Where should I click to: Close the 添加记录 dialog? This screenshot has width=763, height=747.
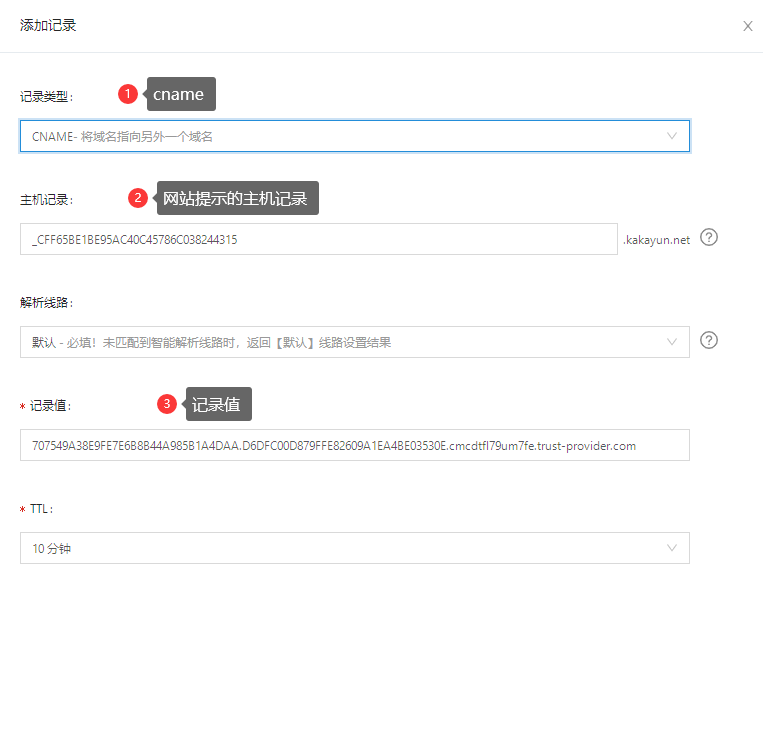pos(747,26)
